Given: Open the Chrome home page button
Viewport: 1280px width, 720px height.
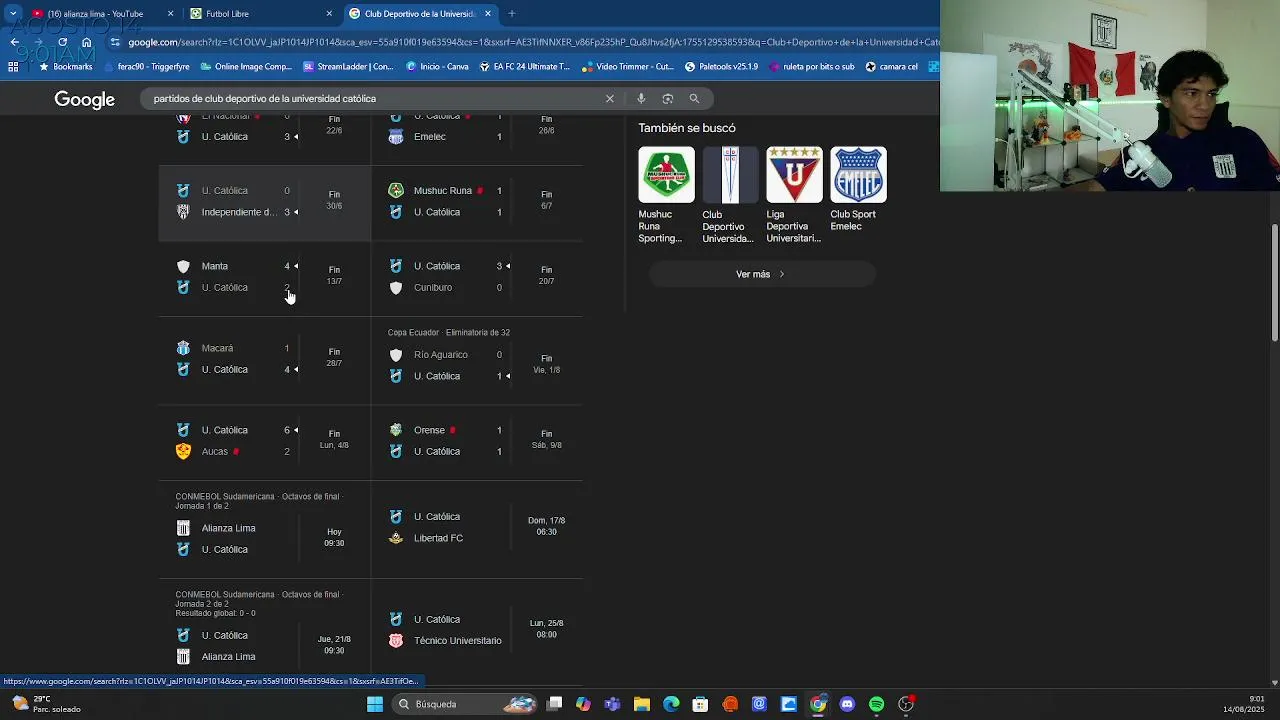Looking at the screenshot, I should (x=86, y=42).
